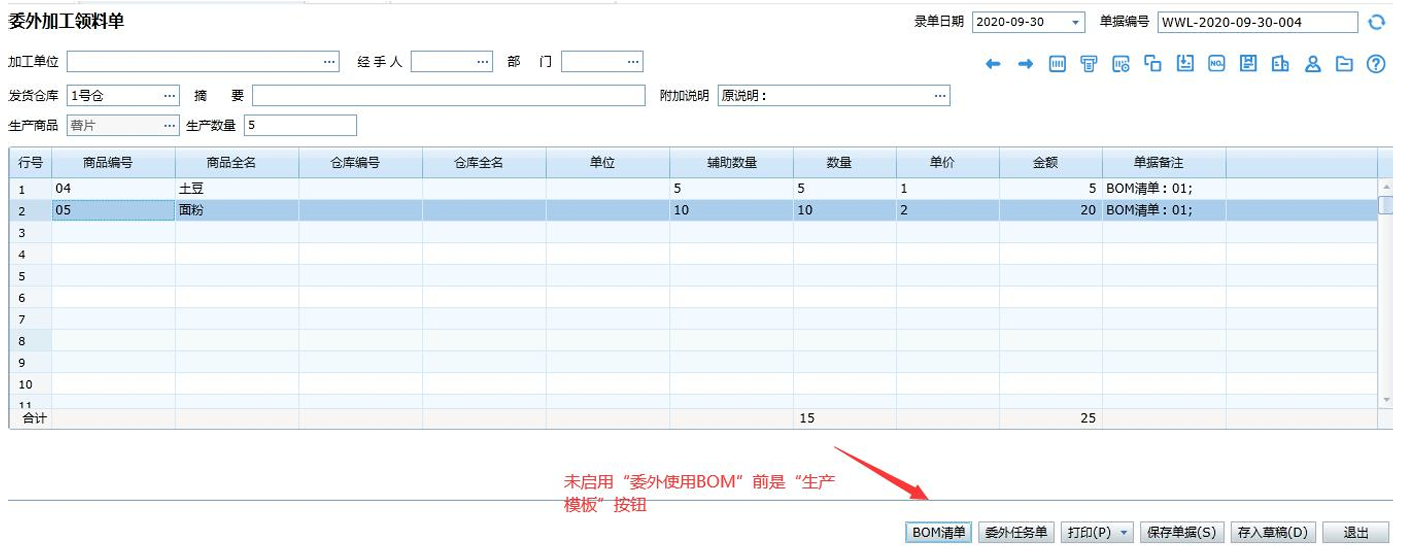Click the copy document icon
This screenshot has width=1402, height=555.
1153,64
